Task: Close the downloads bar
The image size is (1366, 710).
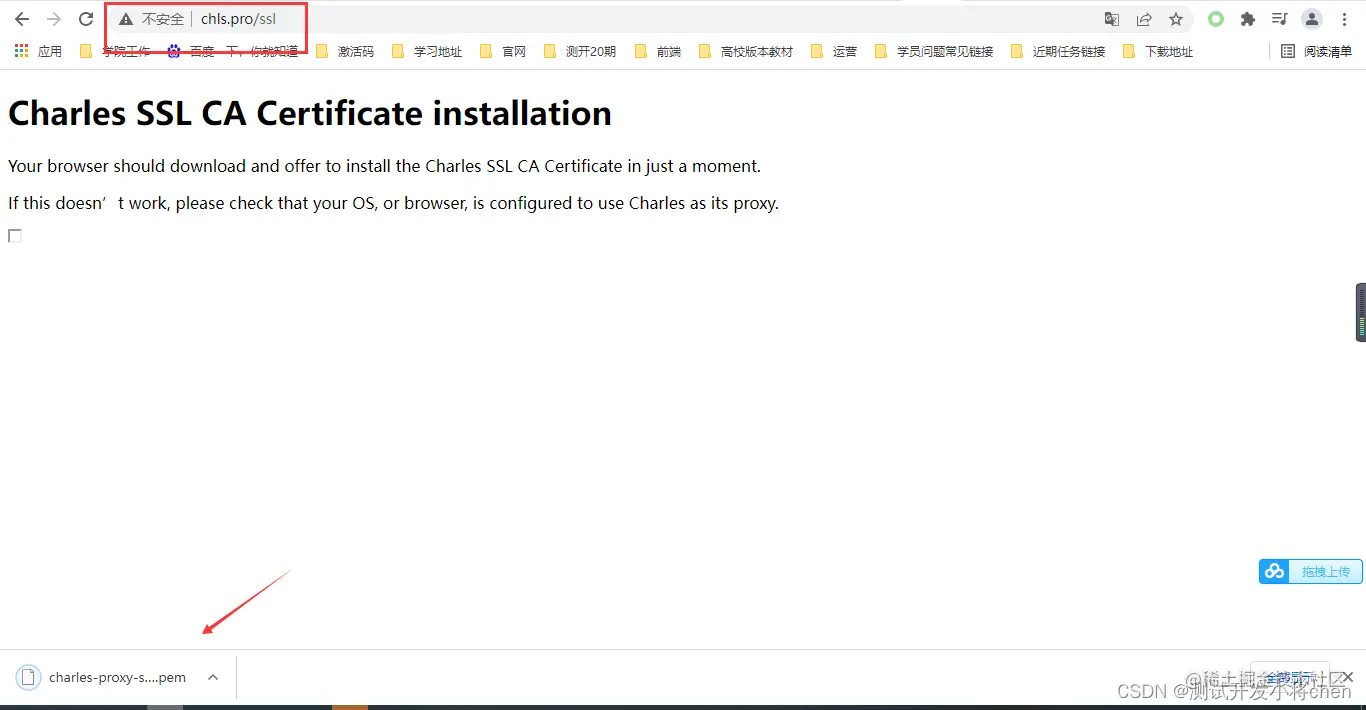Action: pos(1347,677)
